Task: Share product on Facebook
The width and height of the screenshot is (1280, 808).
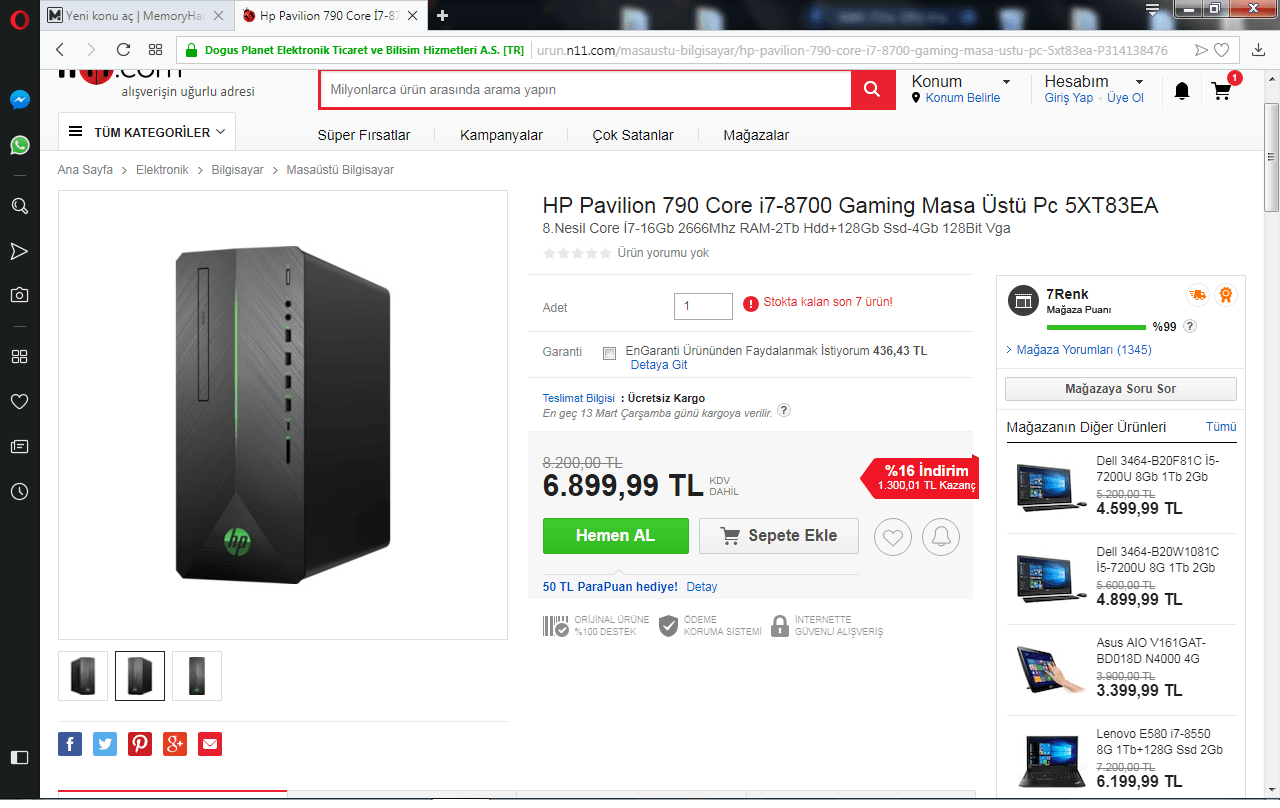Action: [70, 744]
